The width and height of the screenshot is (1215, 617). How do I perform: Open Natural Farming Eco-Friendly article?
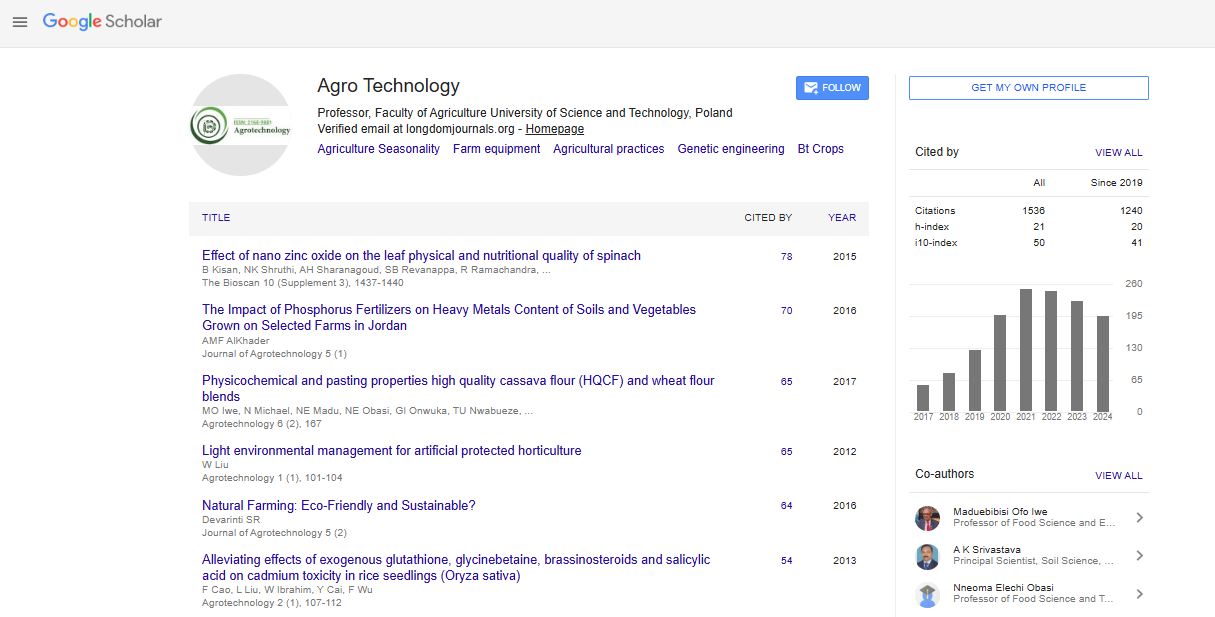(x=338, y=506)
